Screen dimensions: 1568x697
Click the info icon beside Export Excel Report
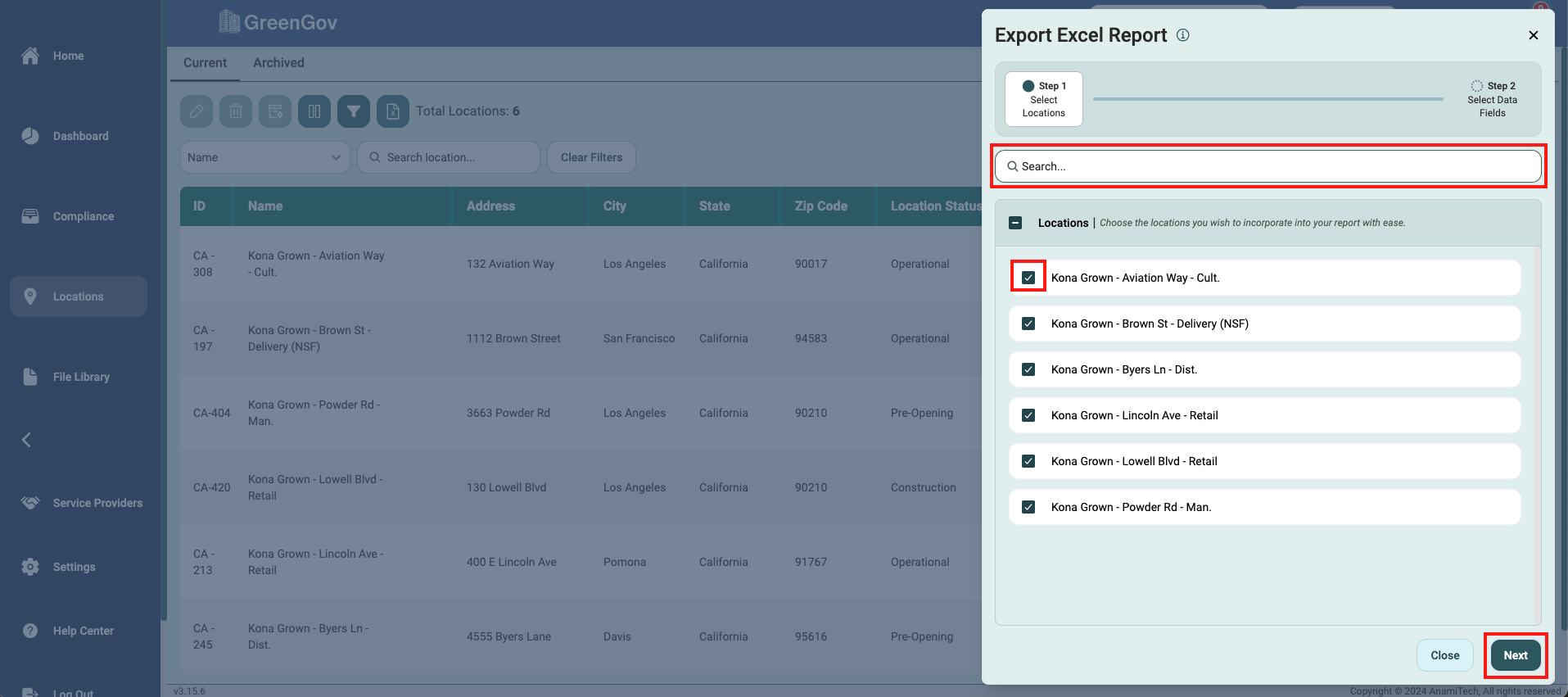click(x=1182, y=35)
